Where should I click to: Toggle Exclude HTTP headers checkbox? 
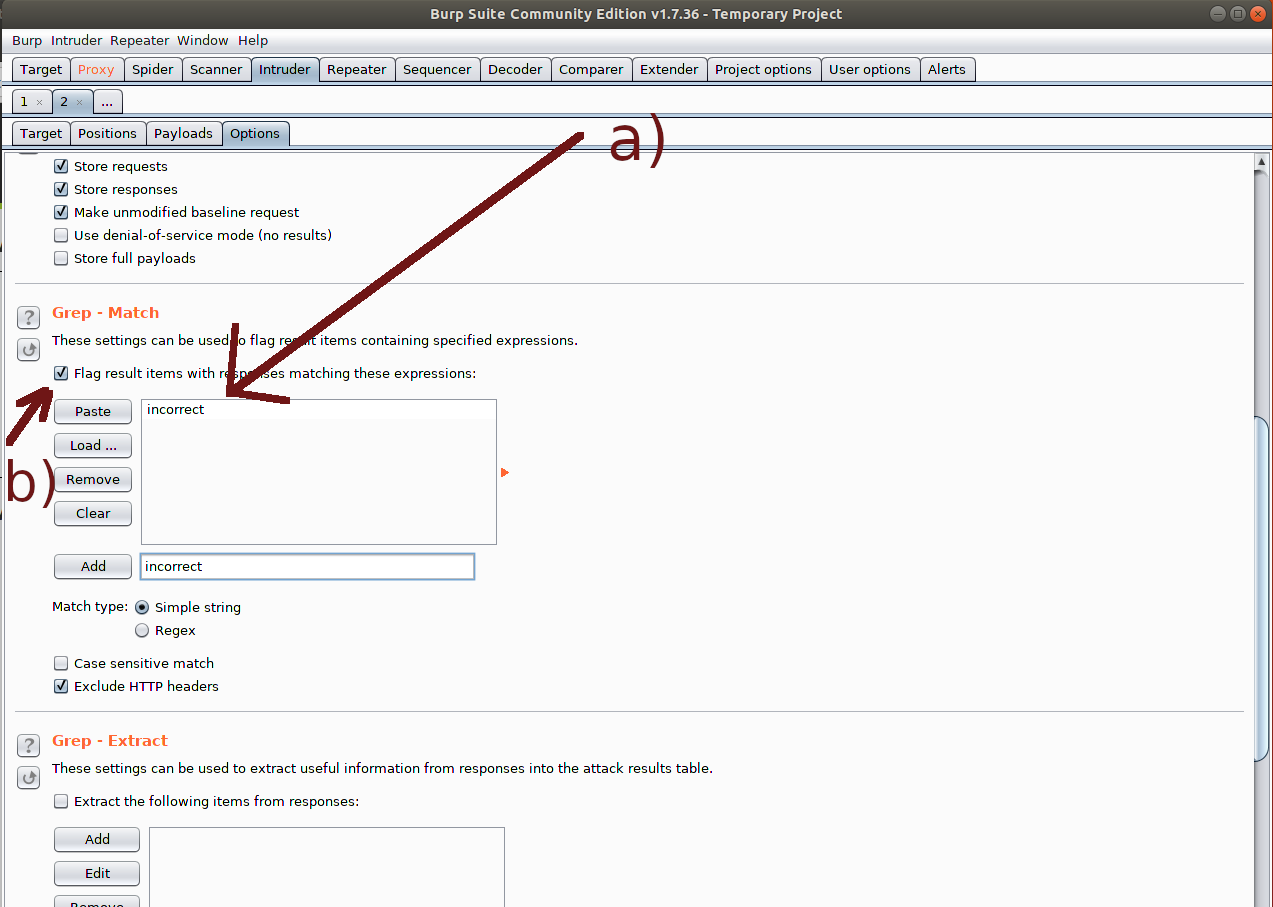tap(61, 686)
